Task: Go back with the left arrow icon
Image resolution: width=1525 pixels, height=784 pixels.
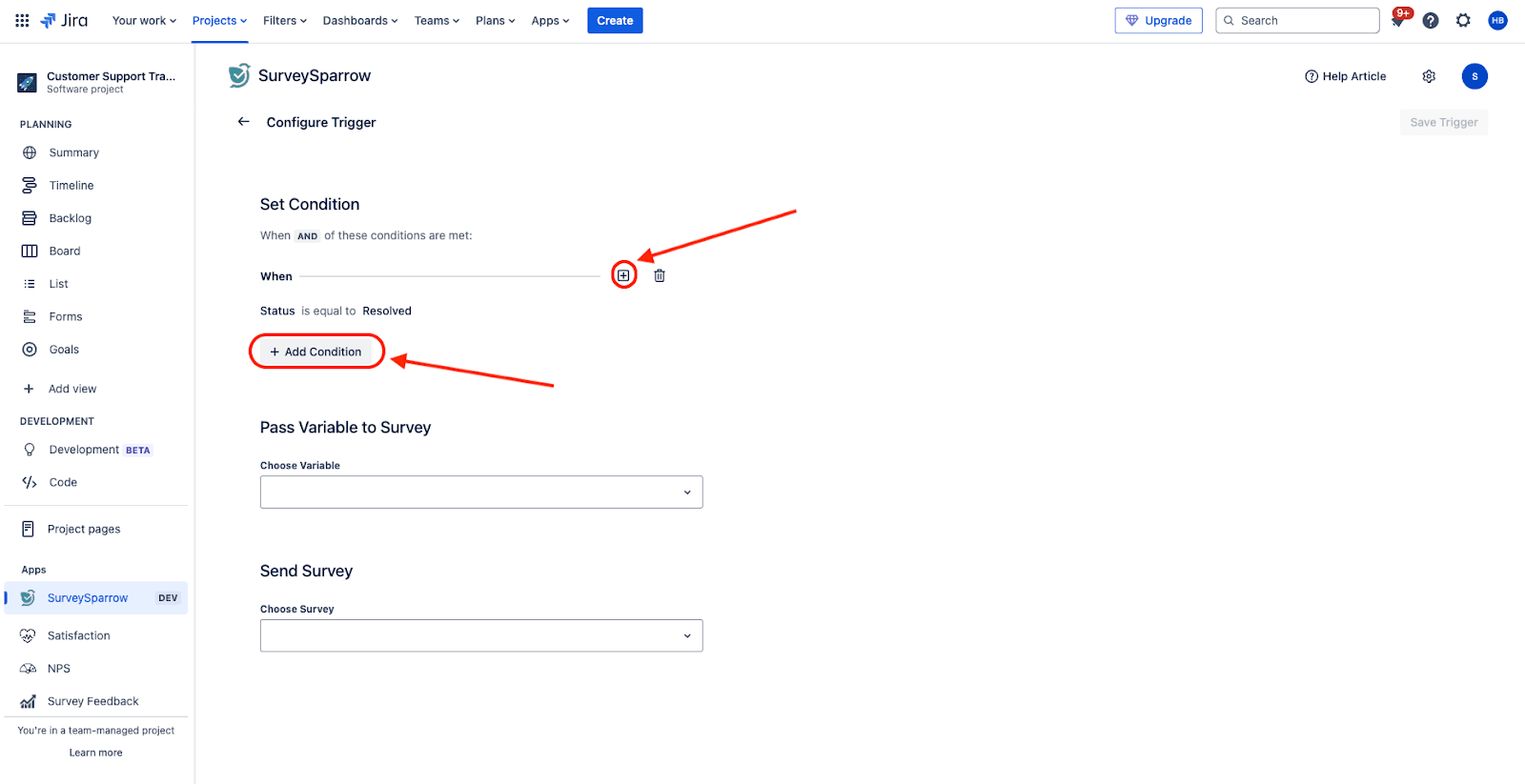Action: [243, 122]
